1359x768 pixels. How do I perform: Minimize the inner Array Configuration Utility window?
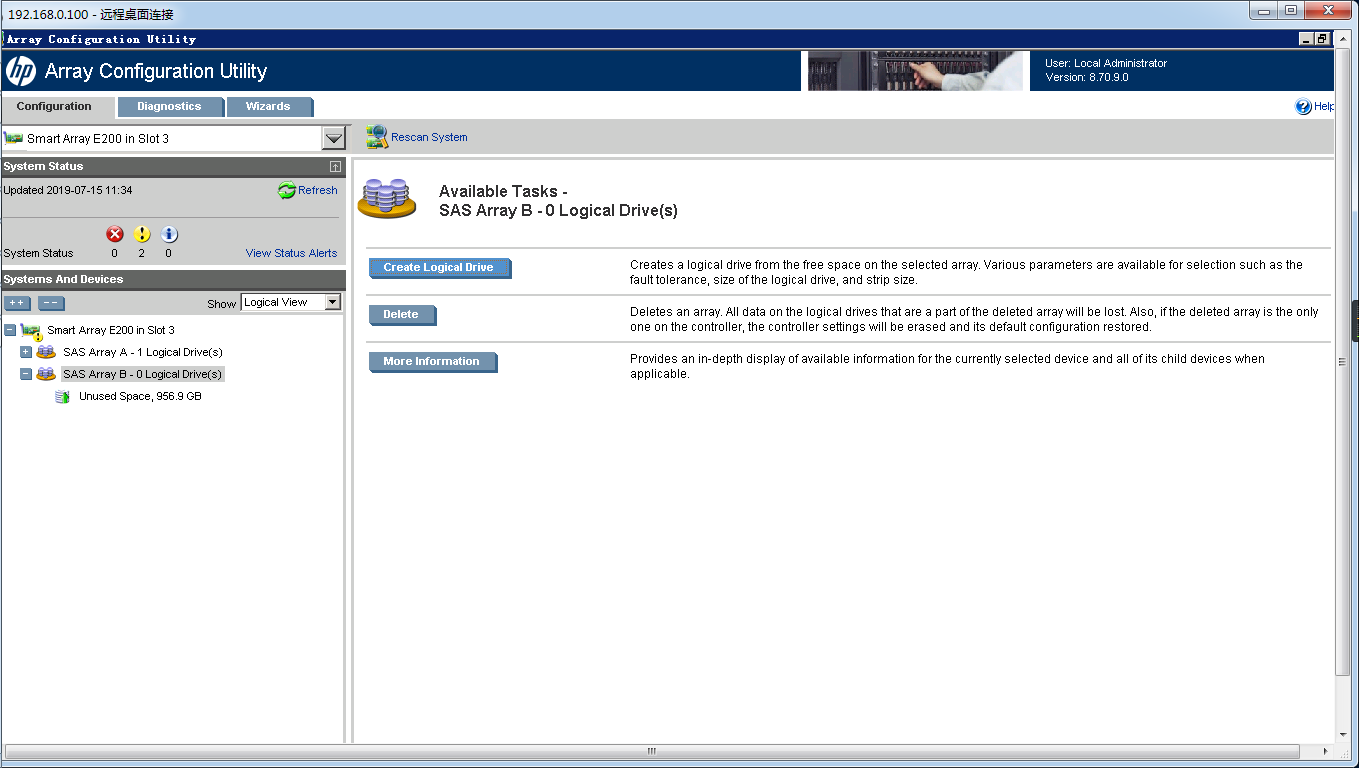1306,39
